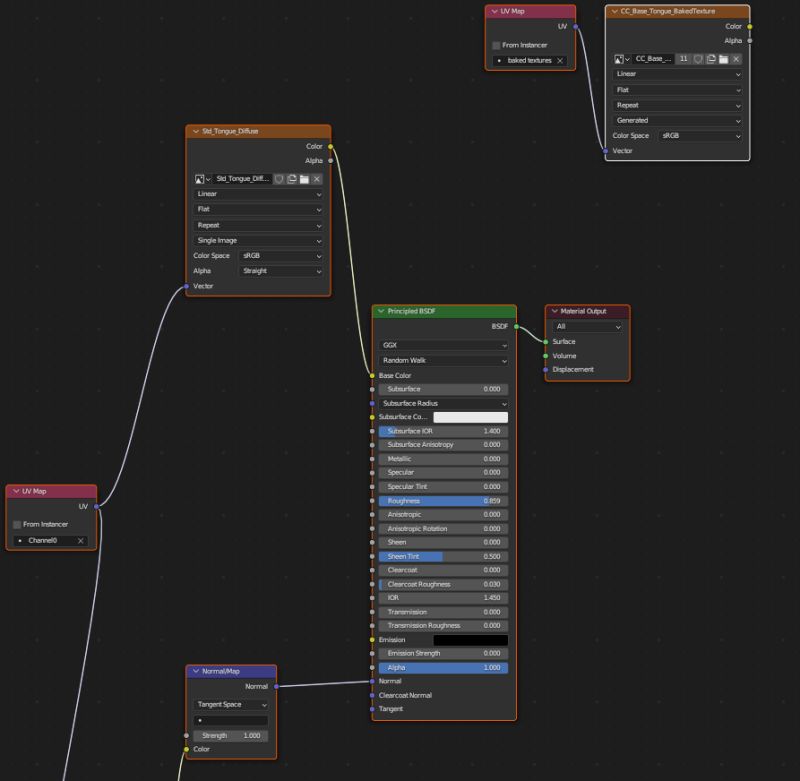Open image file browser in Std_Tongue_Diffuse node
The width and height of the screenshot is (800, 781).
(x=305, y=179)
